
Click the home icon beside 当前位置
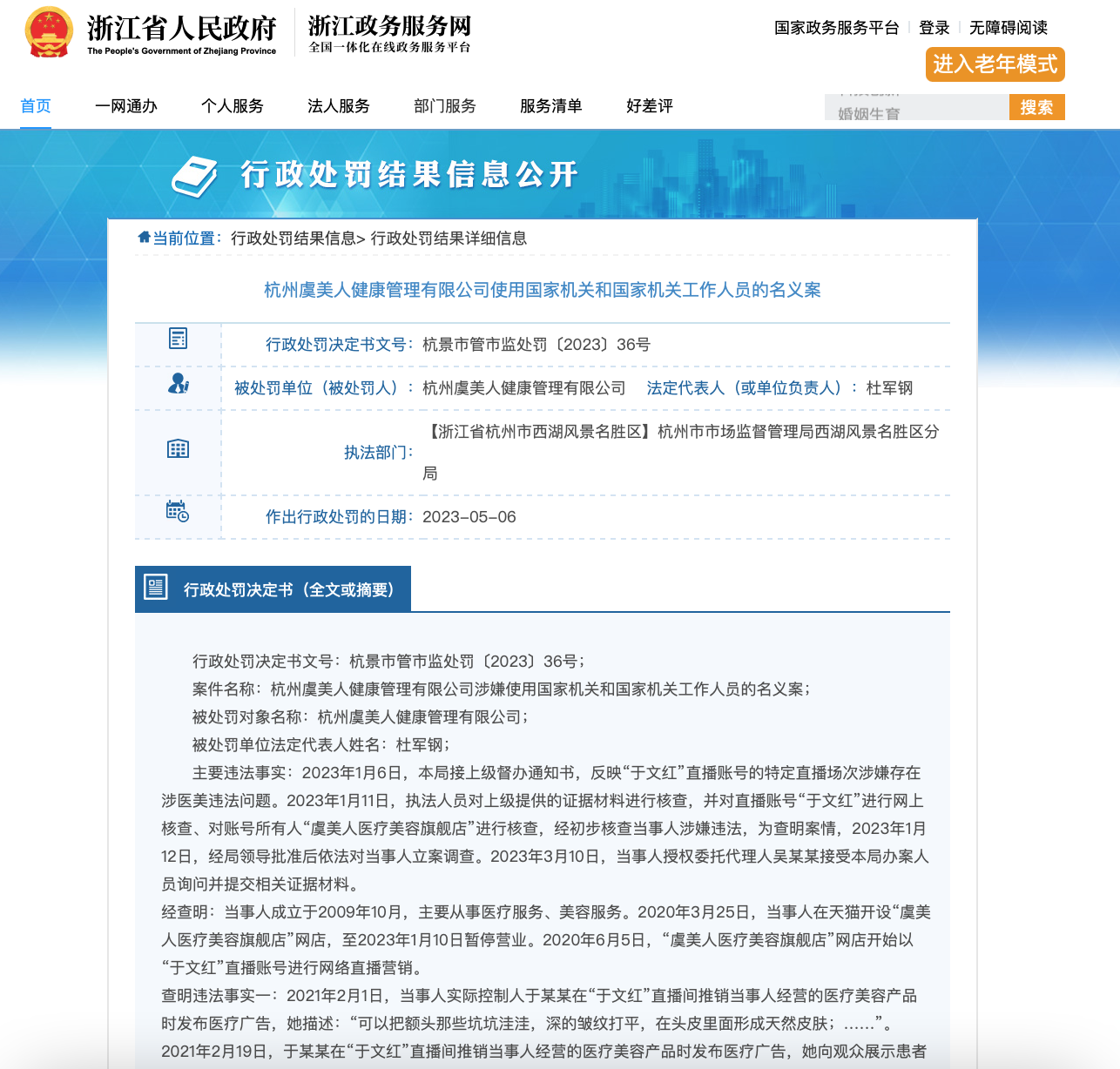tap(145, 237)
